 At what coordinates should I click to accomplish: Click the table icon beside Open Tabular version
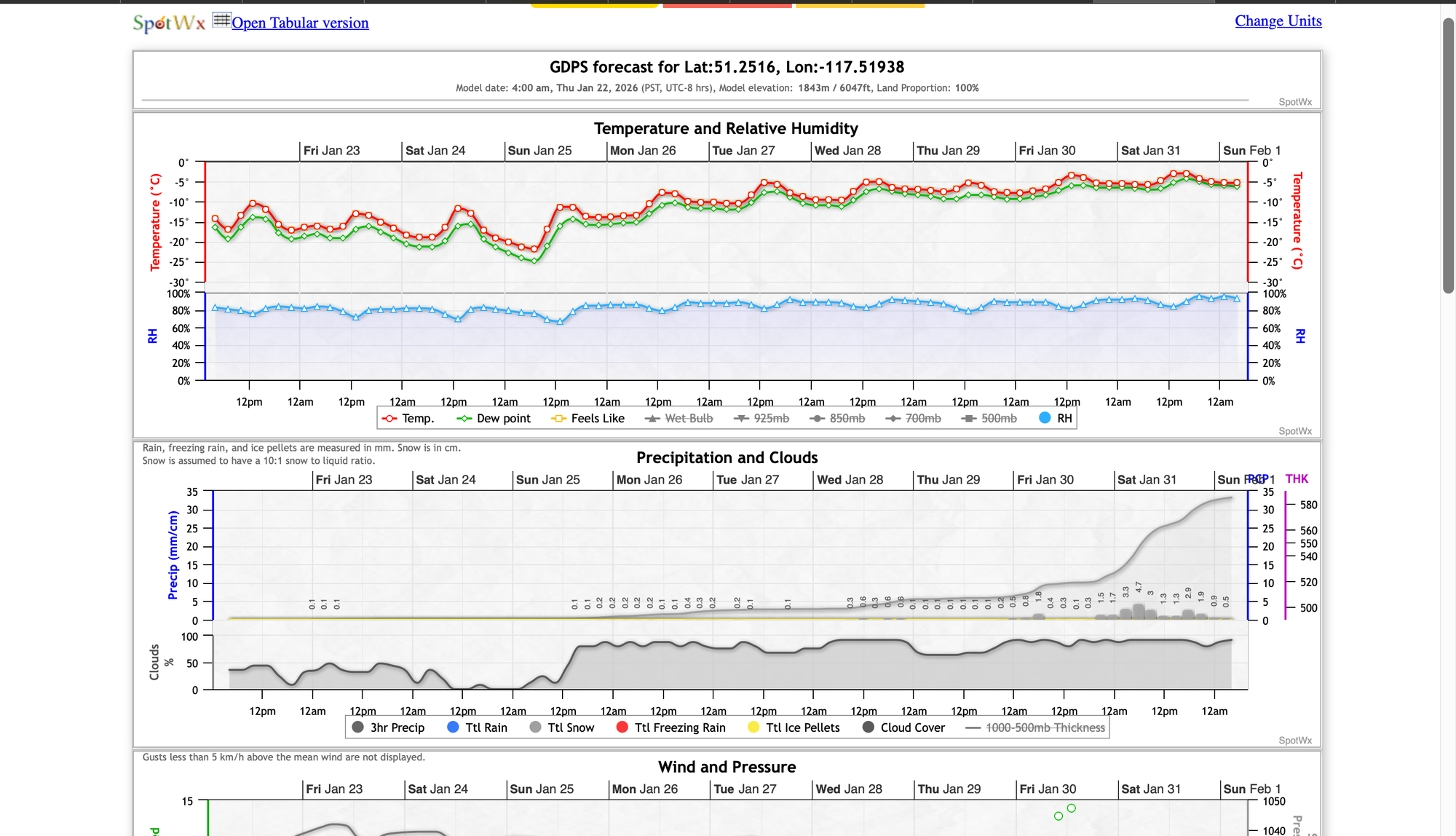coord(221,20)
